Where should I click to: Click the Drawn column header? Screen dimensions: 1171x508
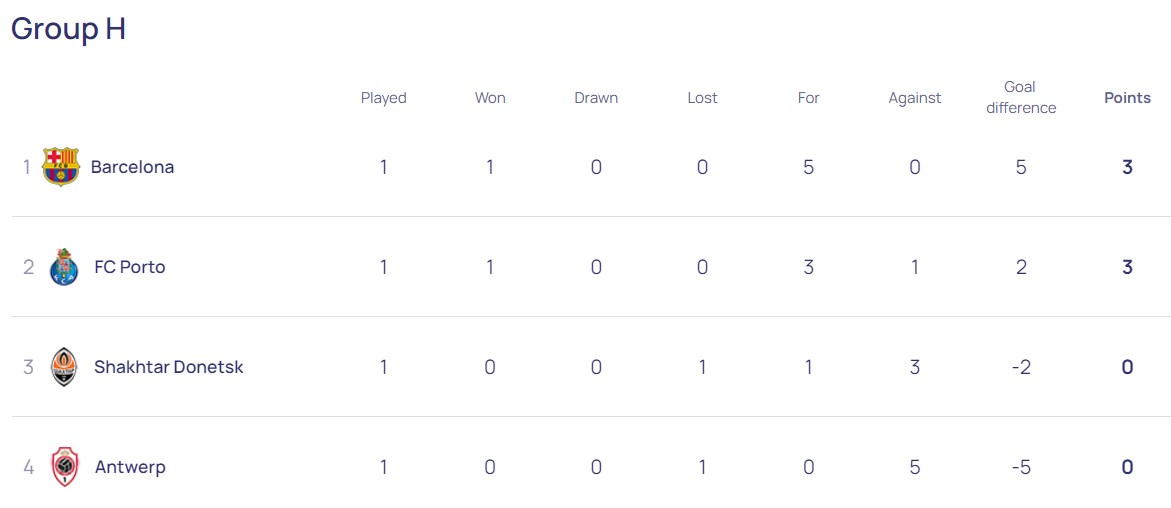coord(596,98)
